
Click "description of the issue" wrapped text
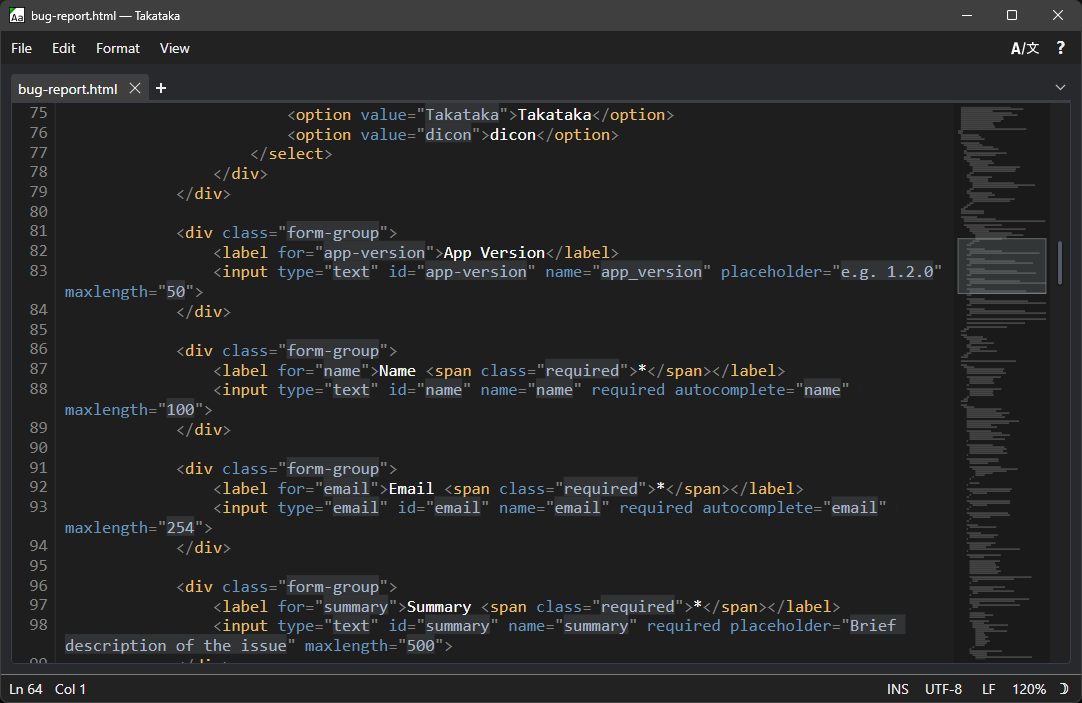click(x=176, y=646)
